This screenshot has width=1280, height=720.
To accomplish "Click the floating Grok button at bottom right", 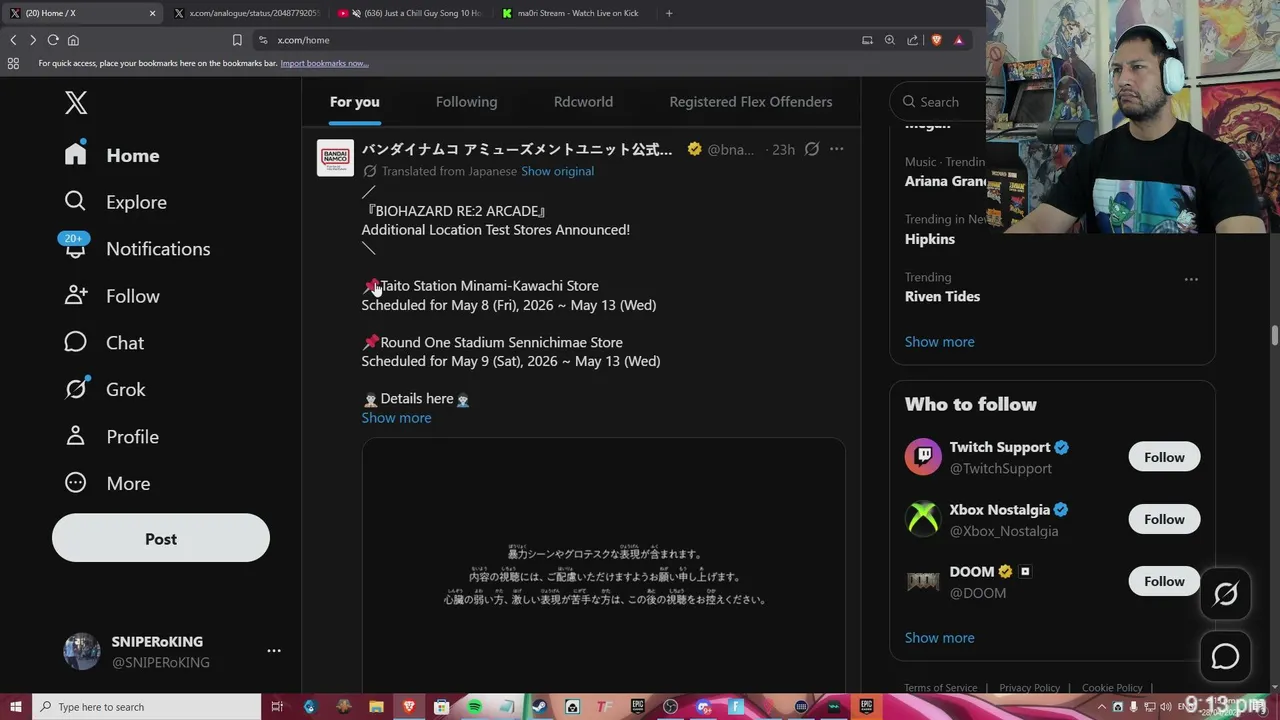I will pos(1225,594).
